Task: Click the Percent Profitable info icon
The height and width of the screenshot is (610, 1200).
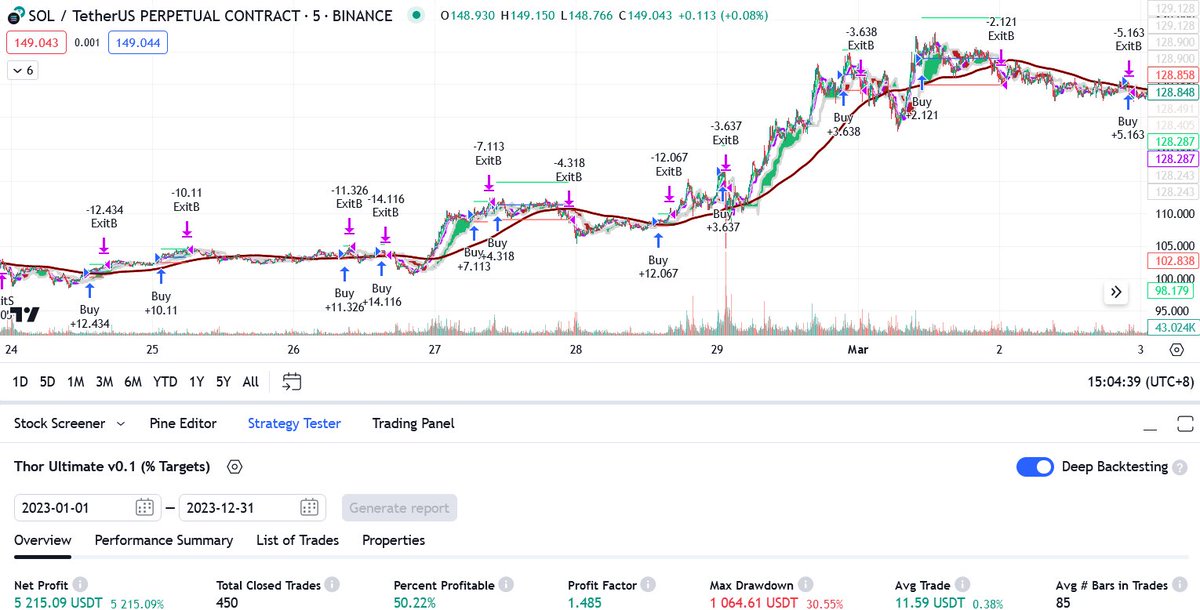Action: tap(507, 584)
